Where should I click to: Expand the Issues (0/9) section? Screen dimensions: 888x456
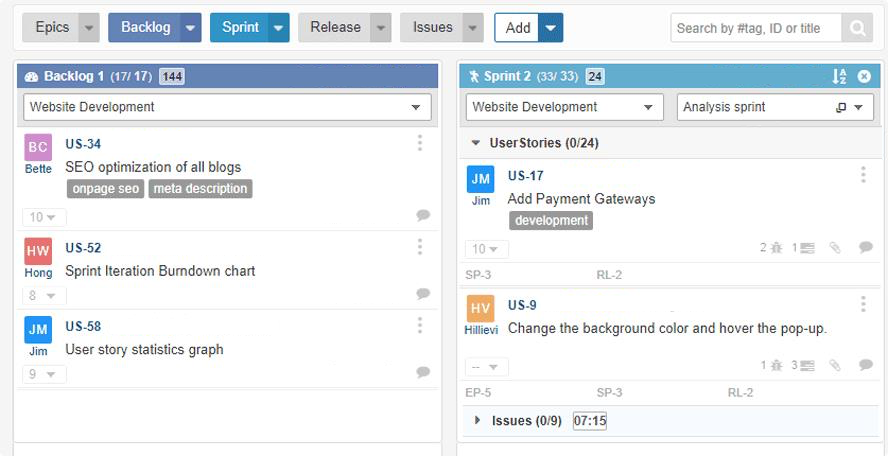[478, 420]
